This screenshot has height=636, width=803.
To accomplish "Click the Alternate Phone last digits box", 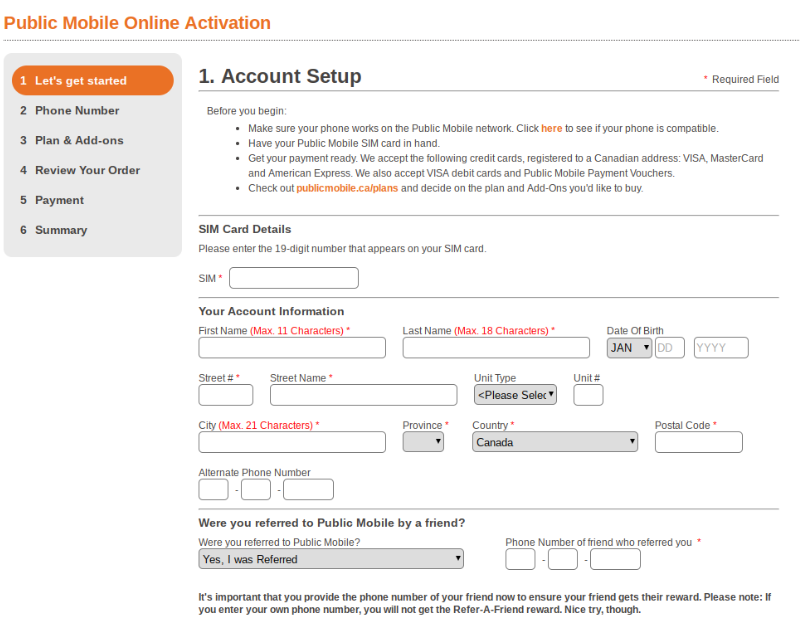I will click(308, 490).
